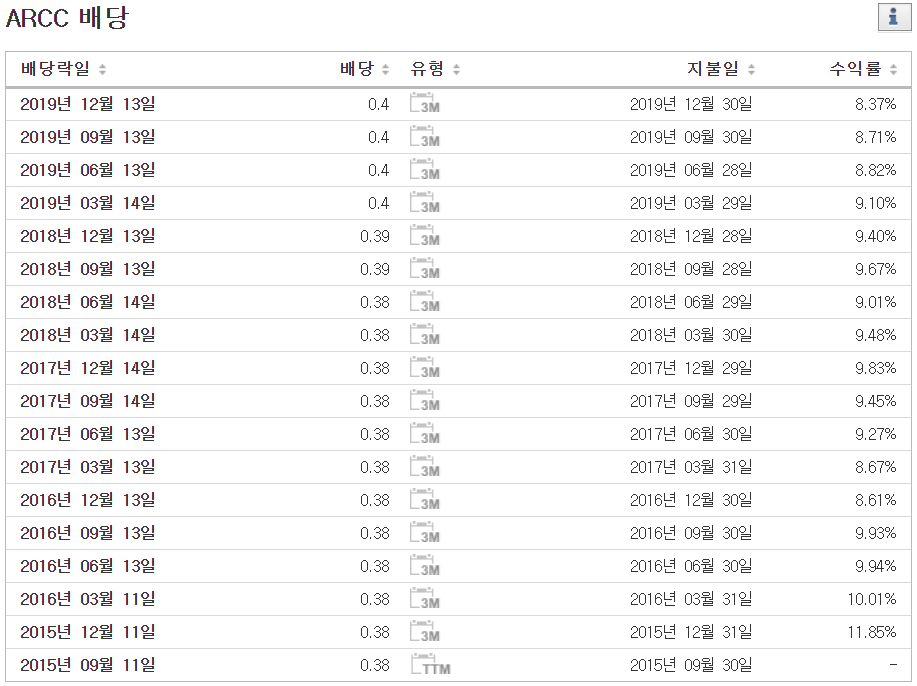The width and height of the screenshot is (917, 686).
Task: Click payment date 2019년 06월 28일
Action: pos(691,170)
